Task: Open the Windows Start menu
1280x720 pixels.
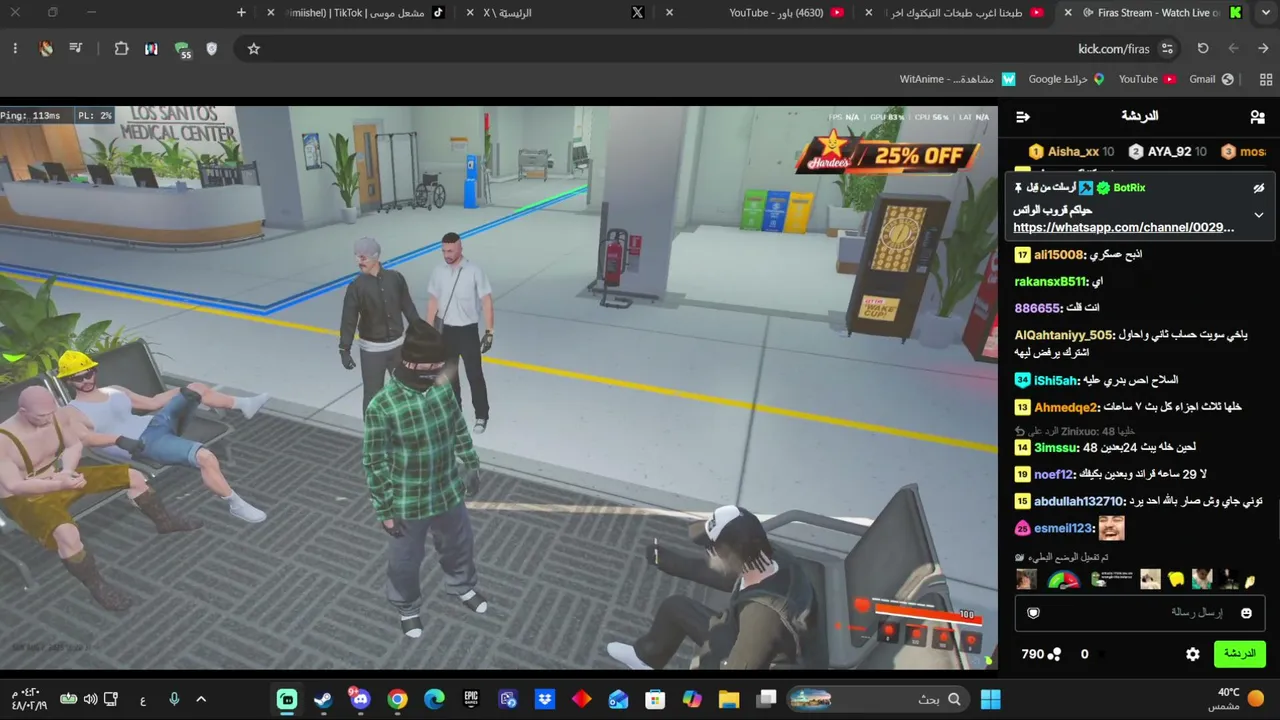Action: coord(990,699)
